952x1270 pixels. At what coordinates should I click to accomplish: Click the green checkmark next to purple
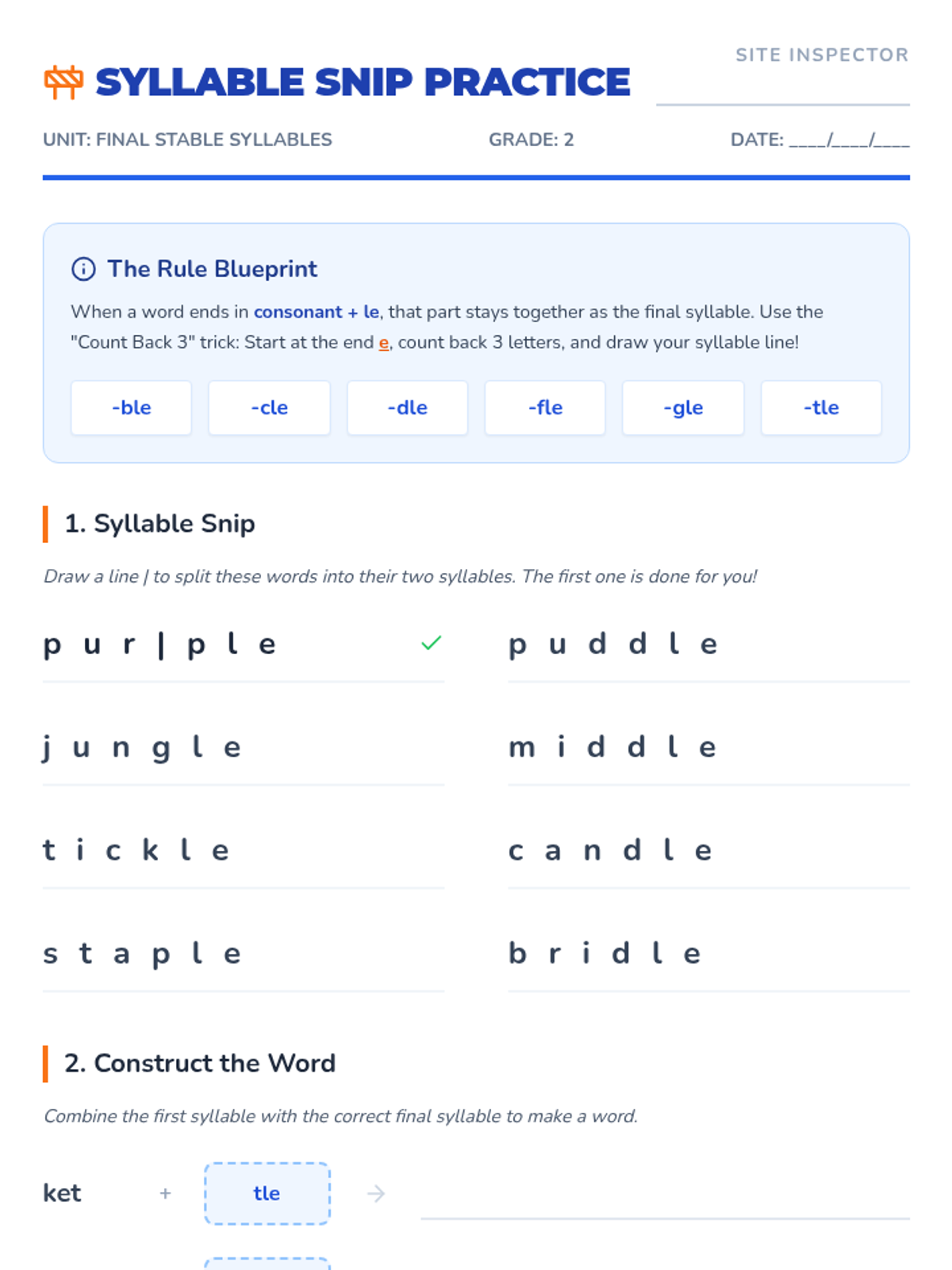pos(431,643)
